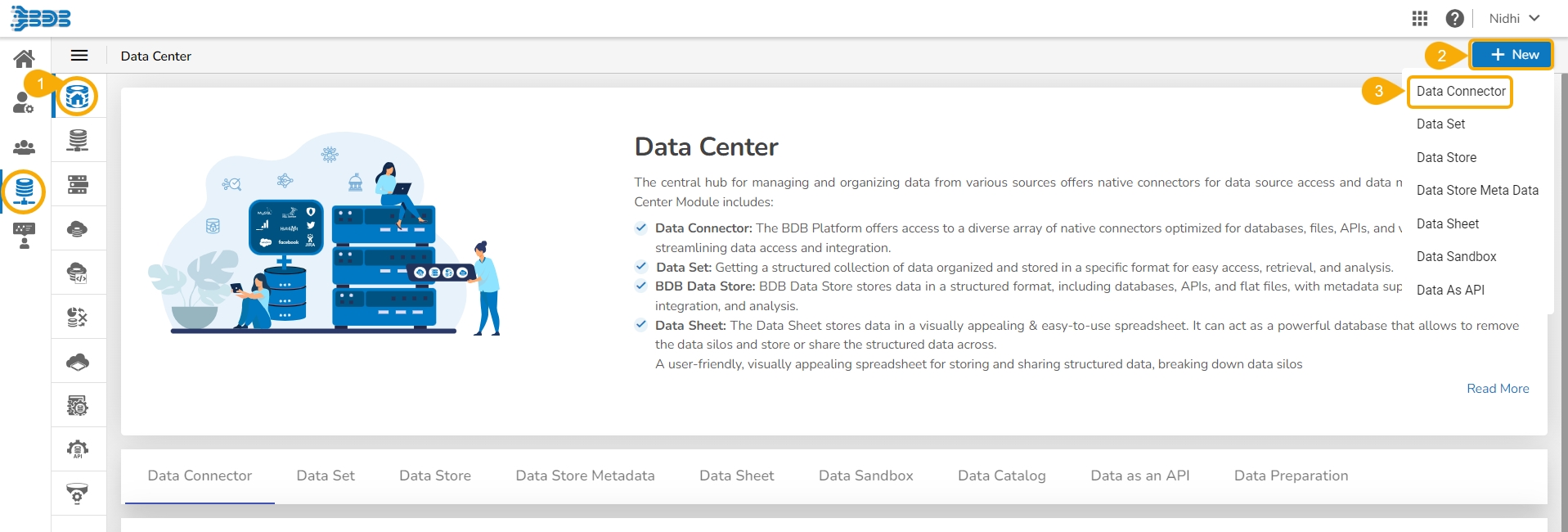Click the help question mark icon
The image size is (1568, 532).
pyautogui.click(x=1454, y=18)
